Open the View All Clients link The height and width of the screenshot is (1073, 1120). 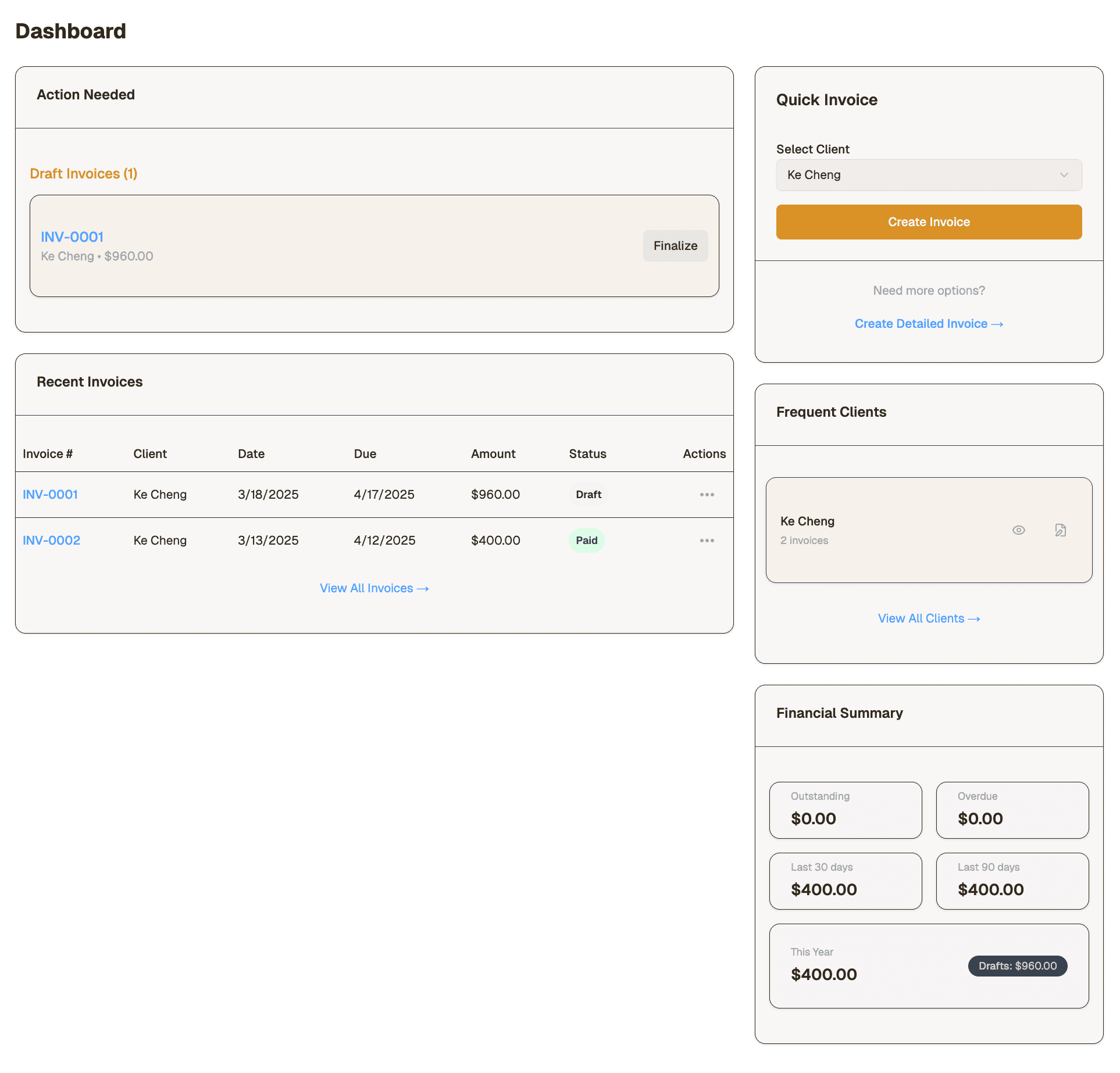click(x=928, y=618)
